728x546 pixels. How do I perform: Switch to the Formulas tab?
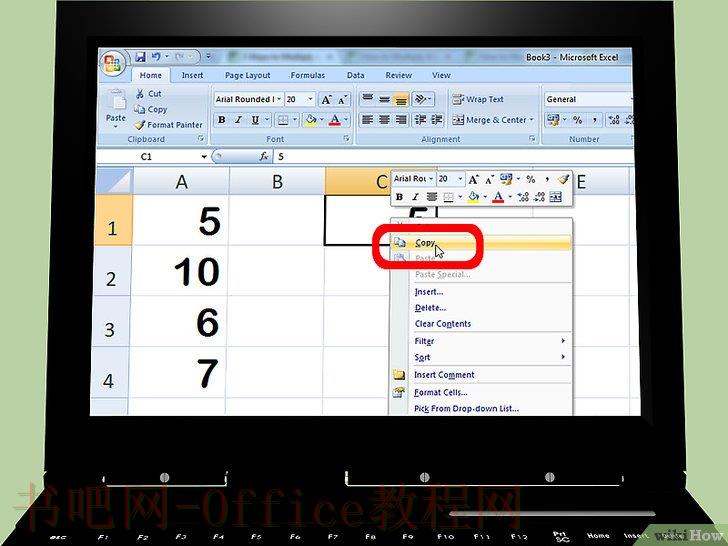click(x=308, y=75)
